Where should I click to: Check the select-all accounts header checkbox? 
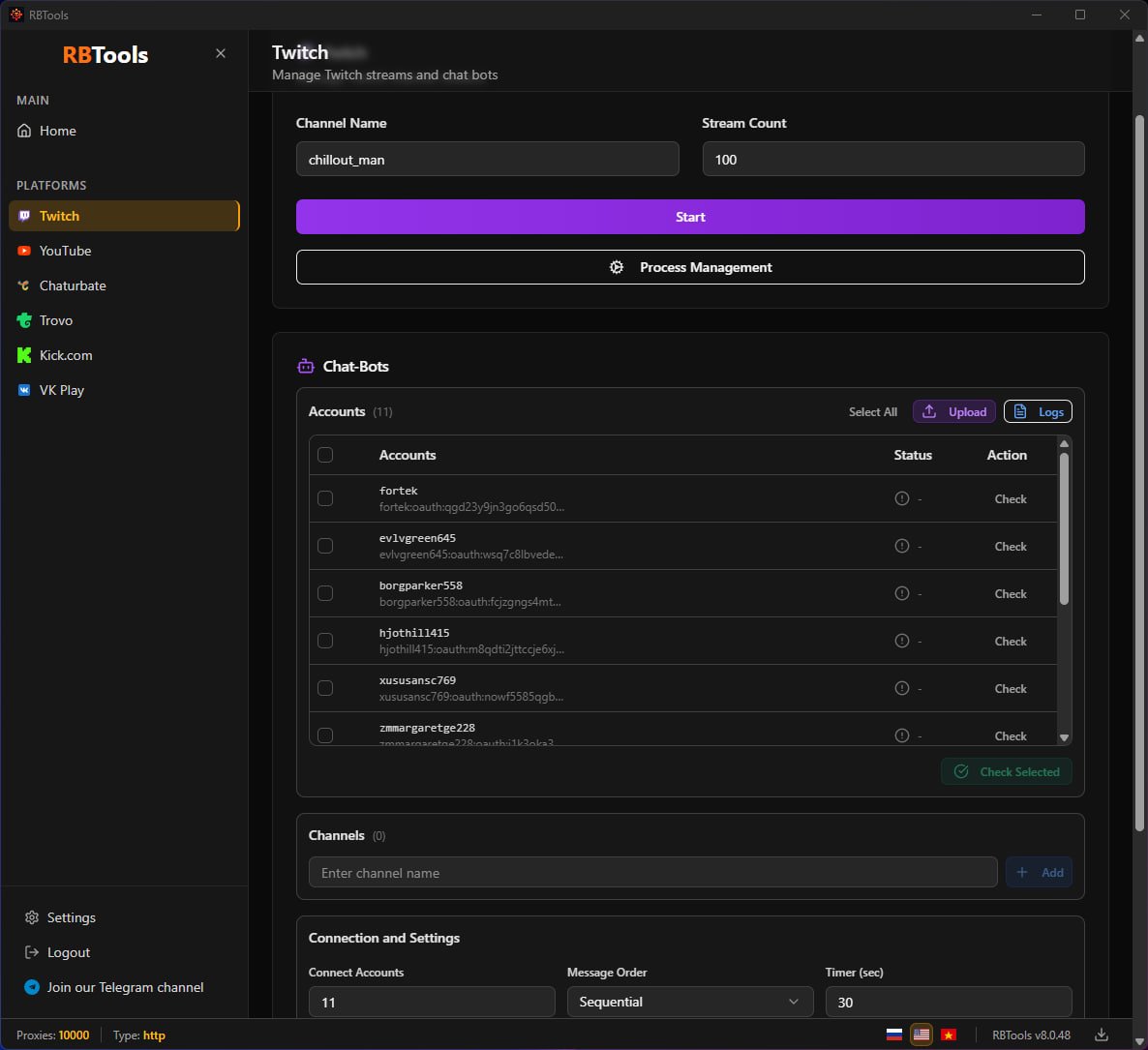pyautogui.click(x=325, y=455)
